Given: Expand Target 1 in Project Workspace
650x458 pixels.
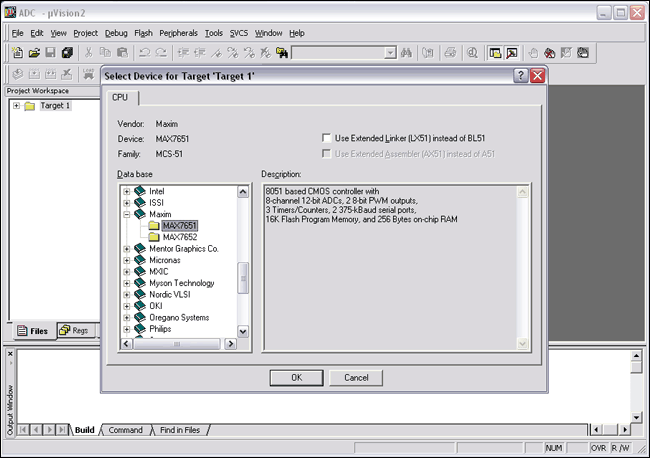Looking at the screenshot, I should click(x=16, y=106).
